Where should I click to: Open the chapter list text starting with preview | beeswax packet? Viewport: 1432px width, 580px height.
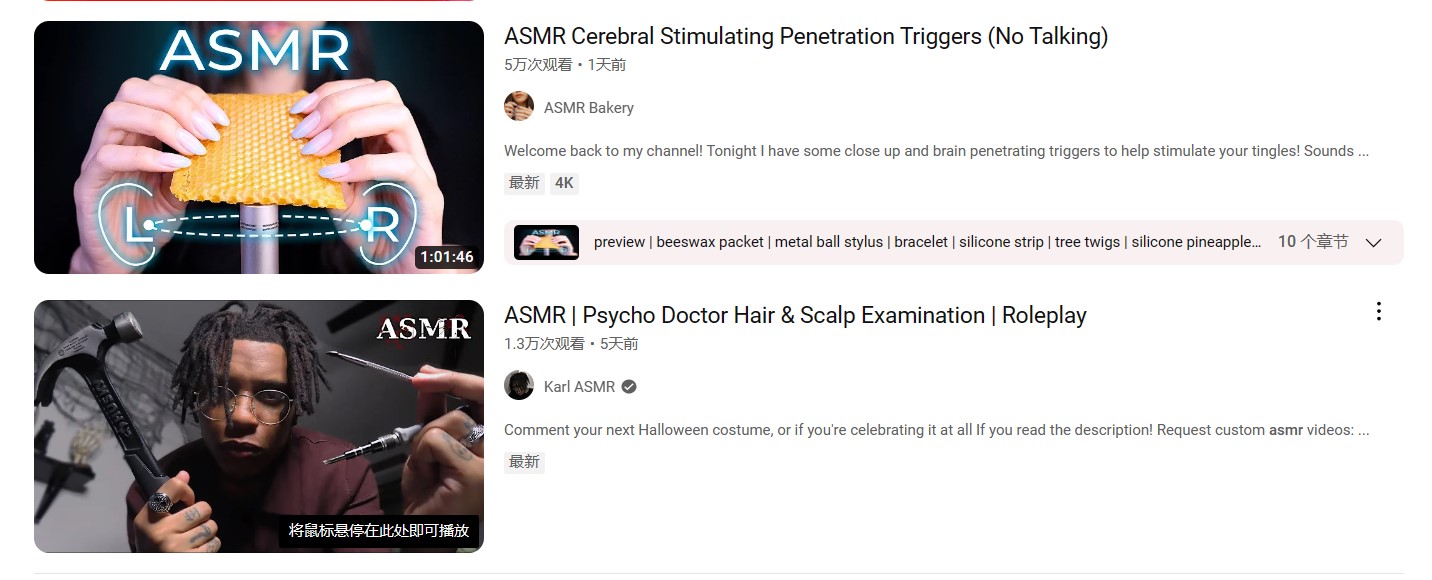927,242
